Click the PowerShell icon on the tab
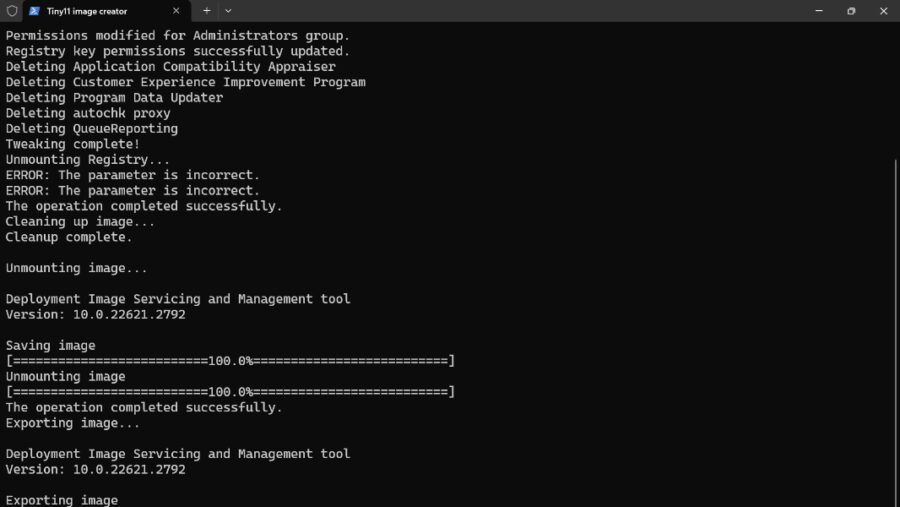Screen dimensions: 900x507 click(x=34, y=11)
